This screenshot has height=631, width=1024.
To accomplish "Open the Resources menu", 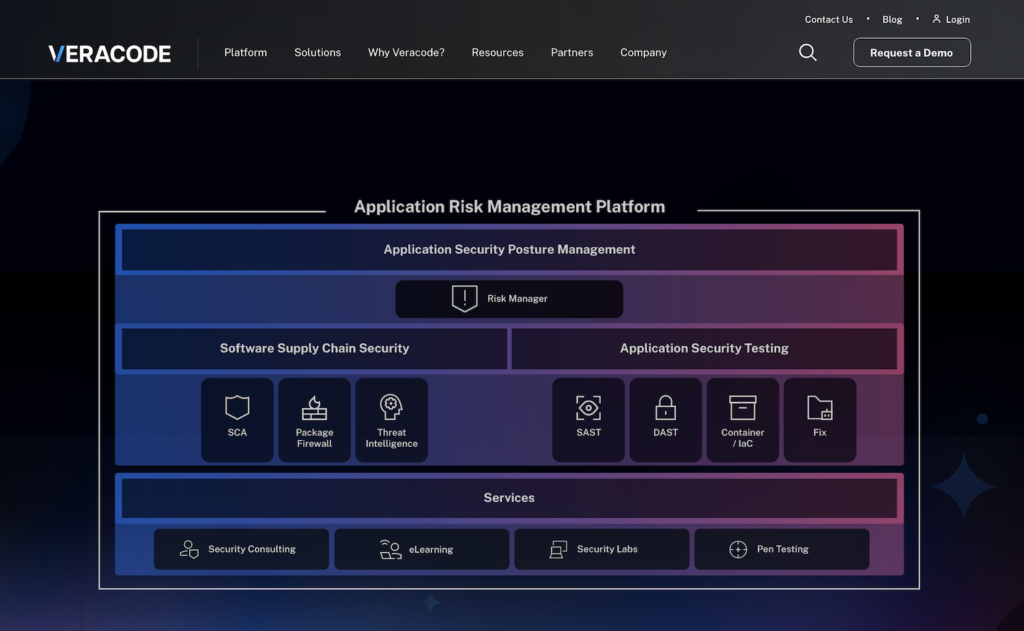I will [498, 52].
